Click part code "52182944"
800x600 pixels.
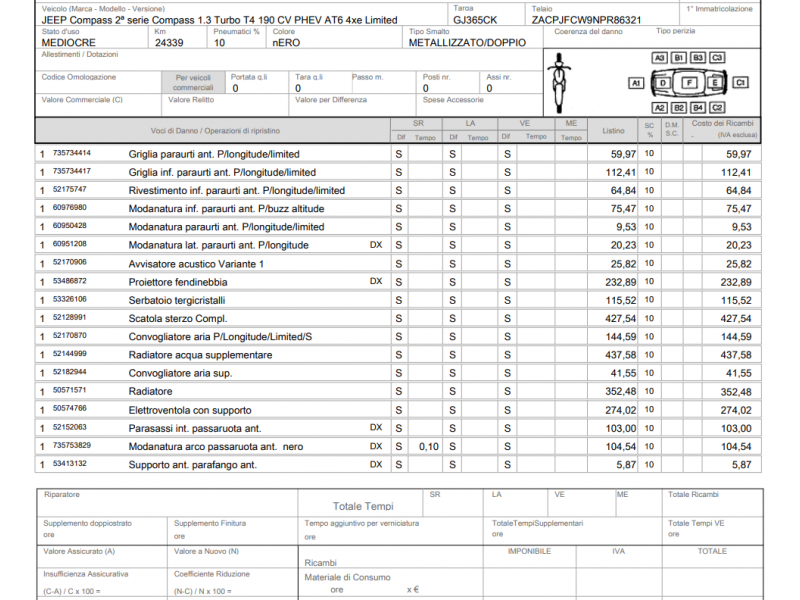pyautogui.click(x=70, y=372)
